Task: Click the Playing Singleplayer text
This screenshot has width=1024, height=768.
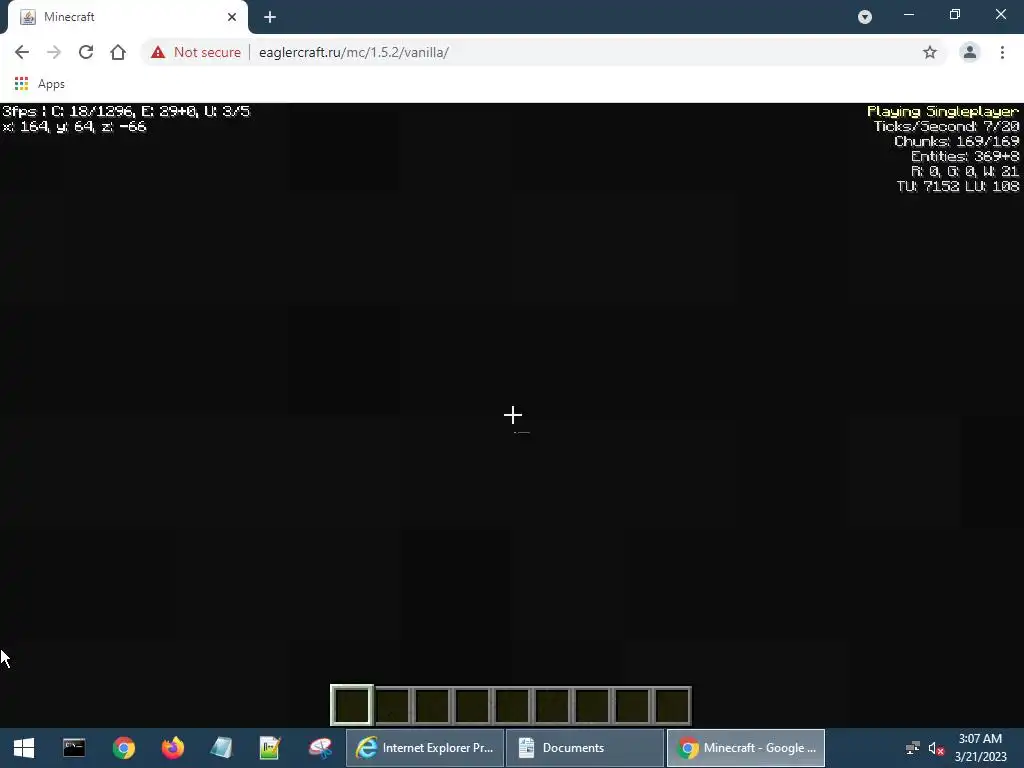Action: pos(942,112)
